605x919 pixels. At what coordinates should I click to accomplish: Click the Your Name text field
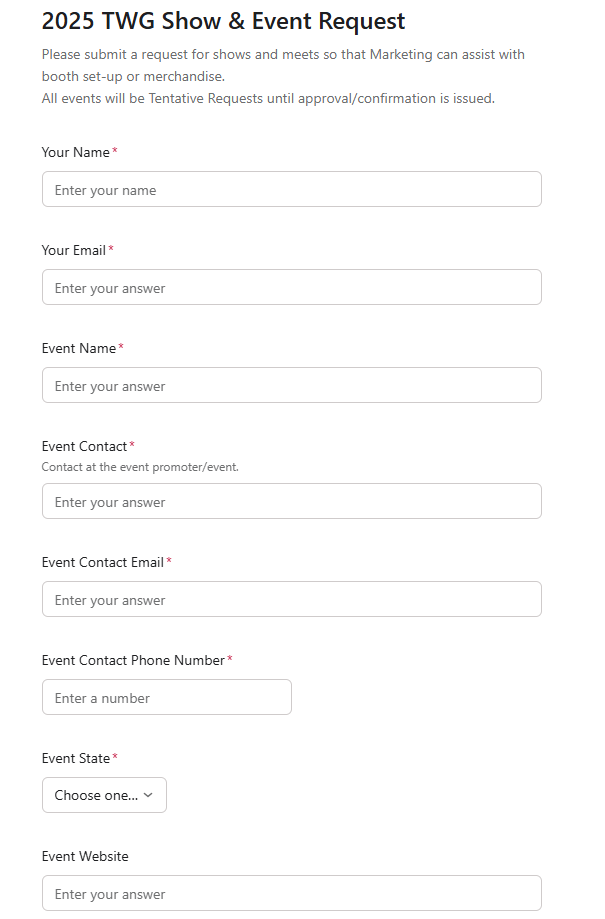coord(291,190)
